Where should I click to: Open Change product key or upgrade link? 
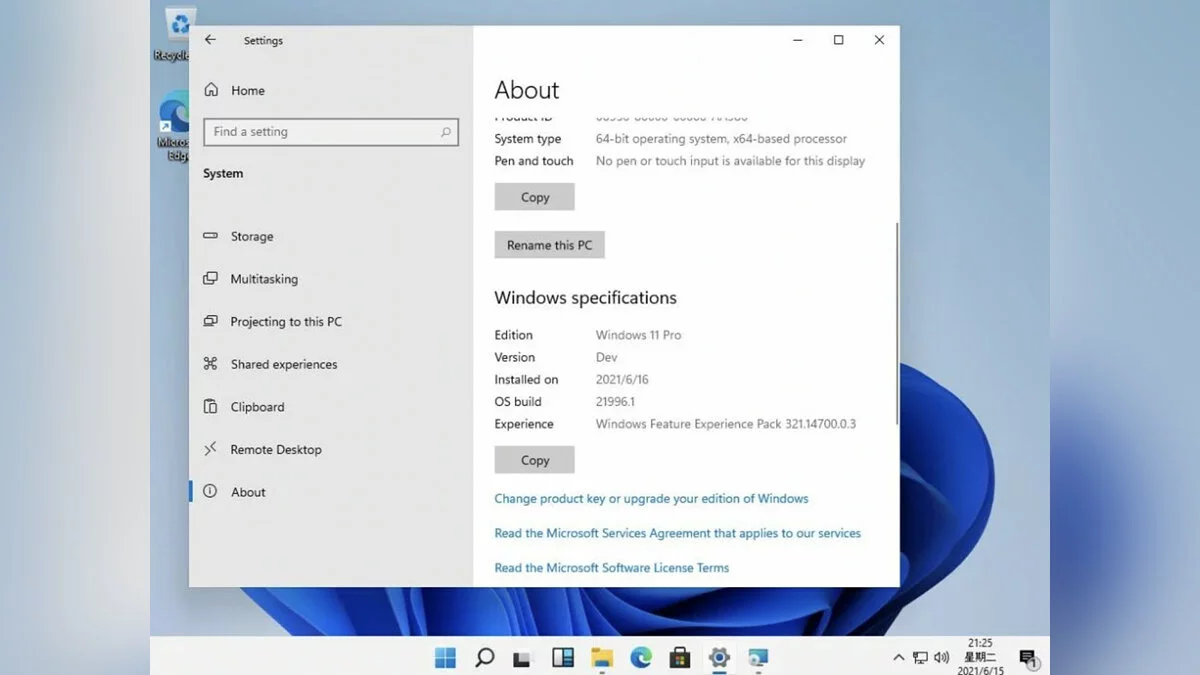click(651, 499)
